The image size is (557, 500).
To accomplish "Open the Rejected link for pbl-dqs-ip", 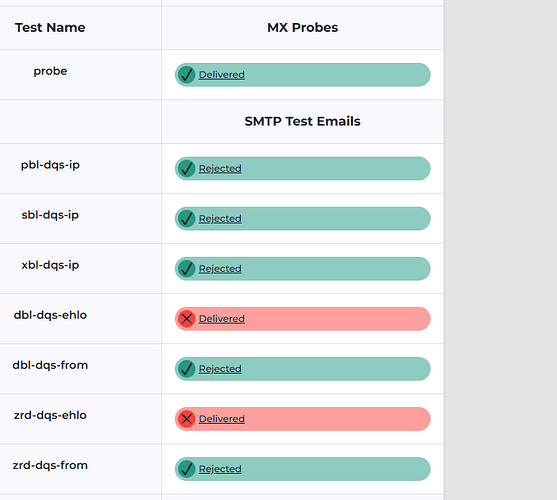I will tap(220, 168).
